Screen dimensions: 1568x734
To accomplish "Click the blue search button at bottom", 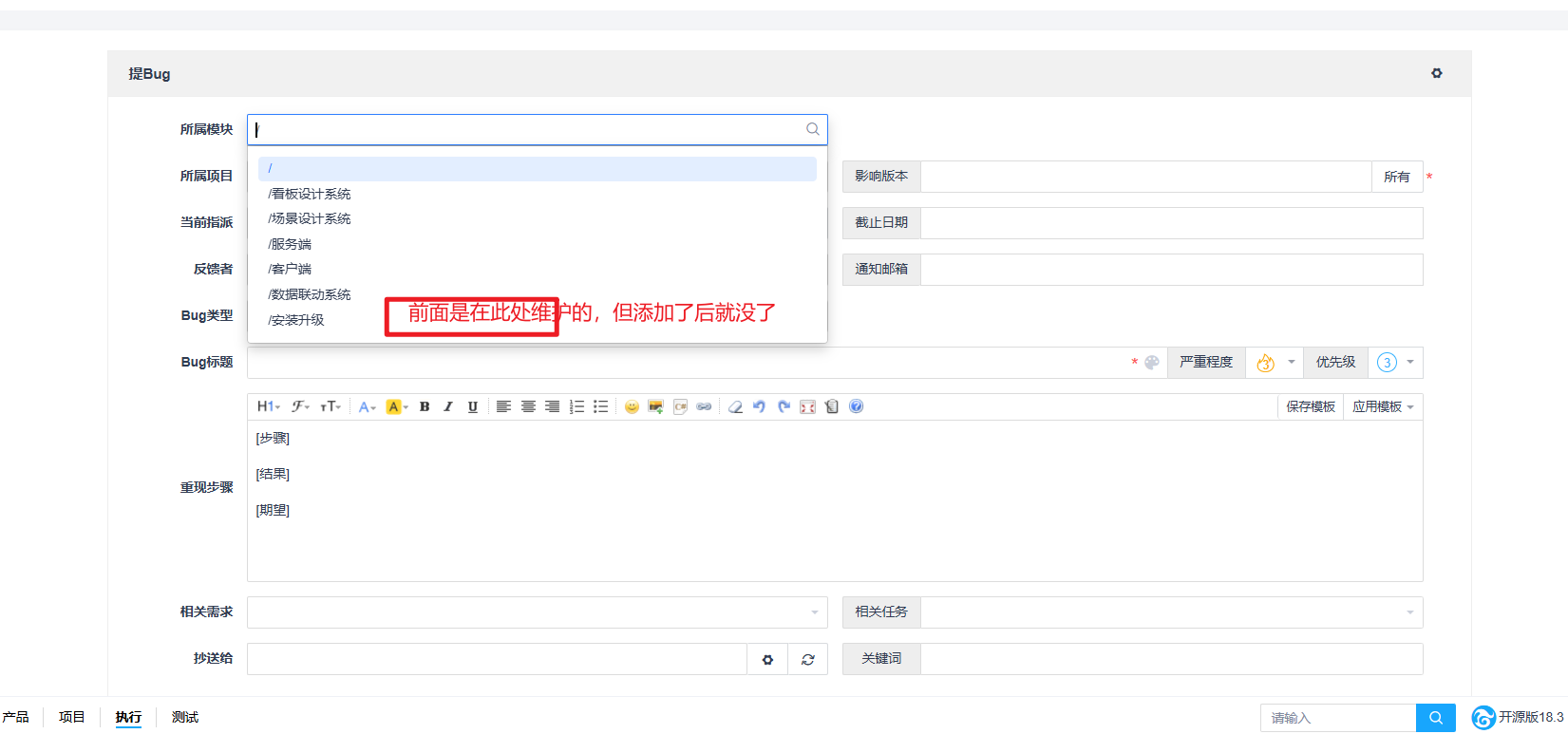I will [1436, 718].
